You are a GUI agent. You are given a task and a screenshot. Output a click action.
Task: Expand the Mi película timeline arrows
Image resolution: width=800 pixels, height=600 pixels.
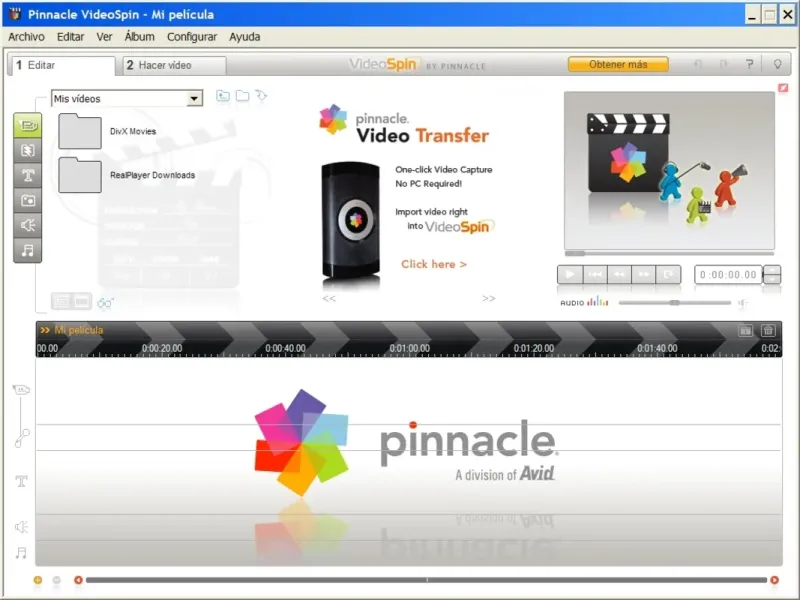(x=45, y=330)
